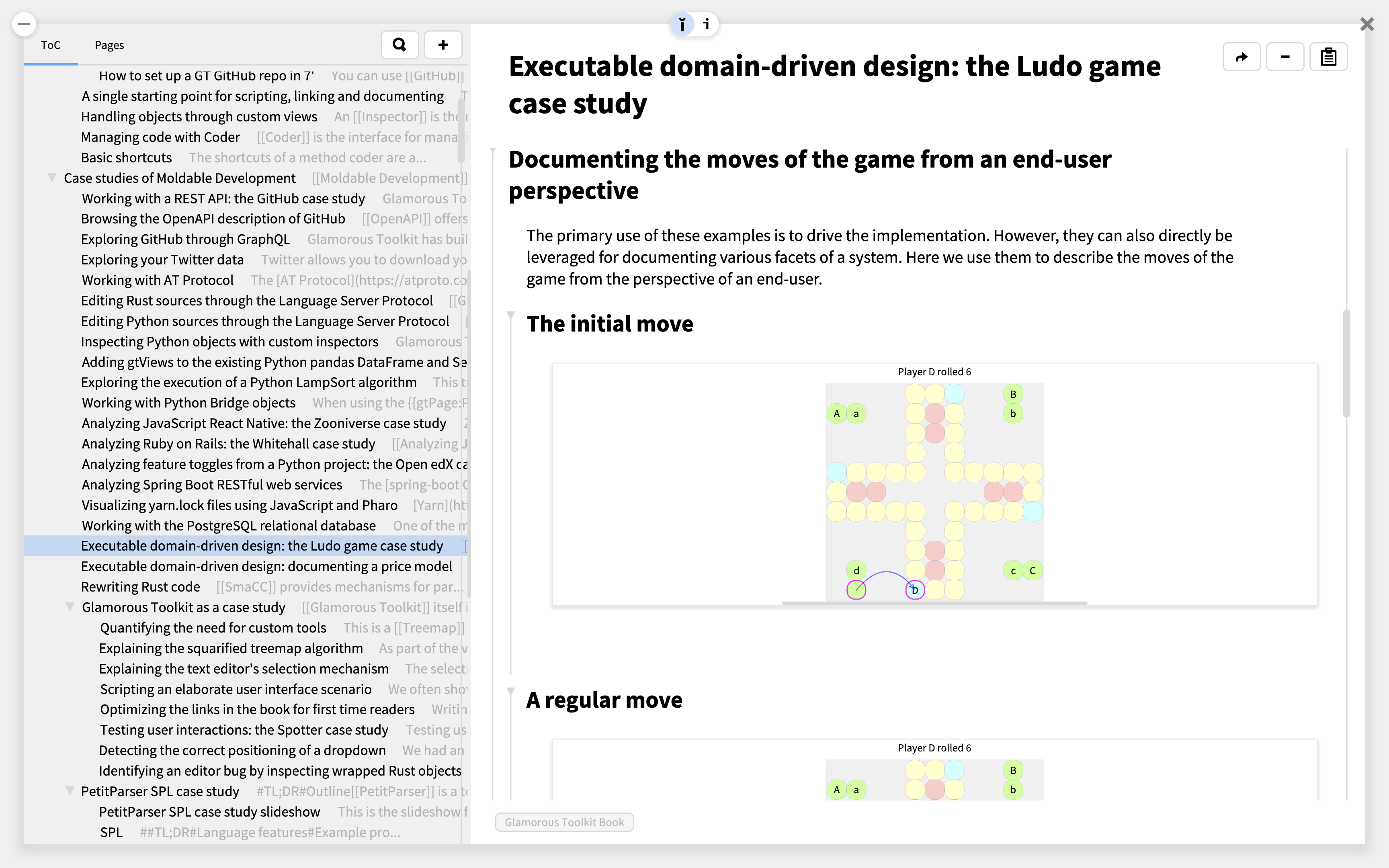Collapse the Glamorous Toolkit as a case study node
This screenshot has width=1389, height=868.
[70, 607]
